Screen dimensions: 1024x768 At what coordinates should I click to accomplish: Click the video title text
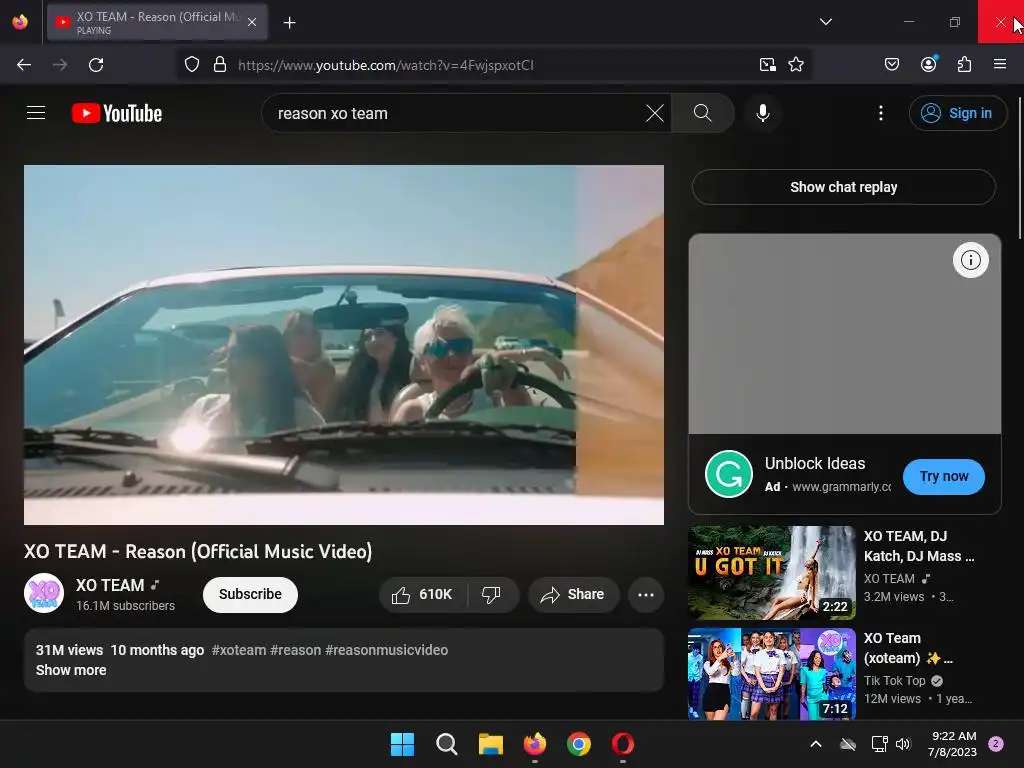coord(198,552)
